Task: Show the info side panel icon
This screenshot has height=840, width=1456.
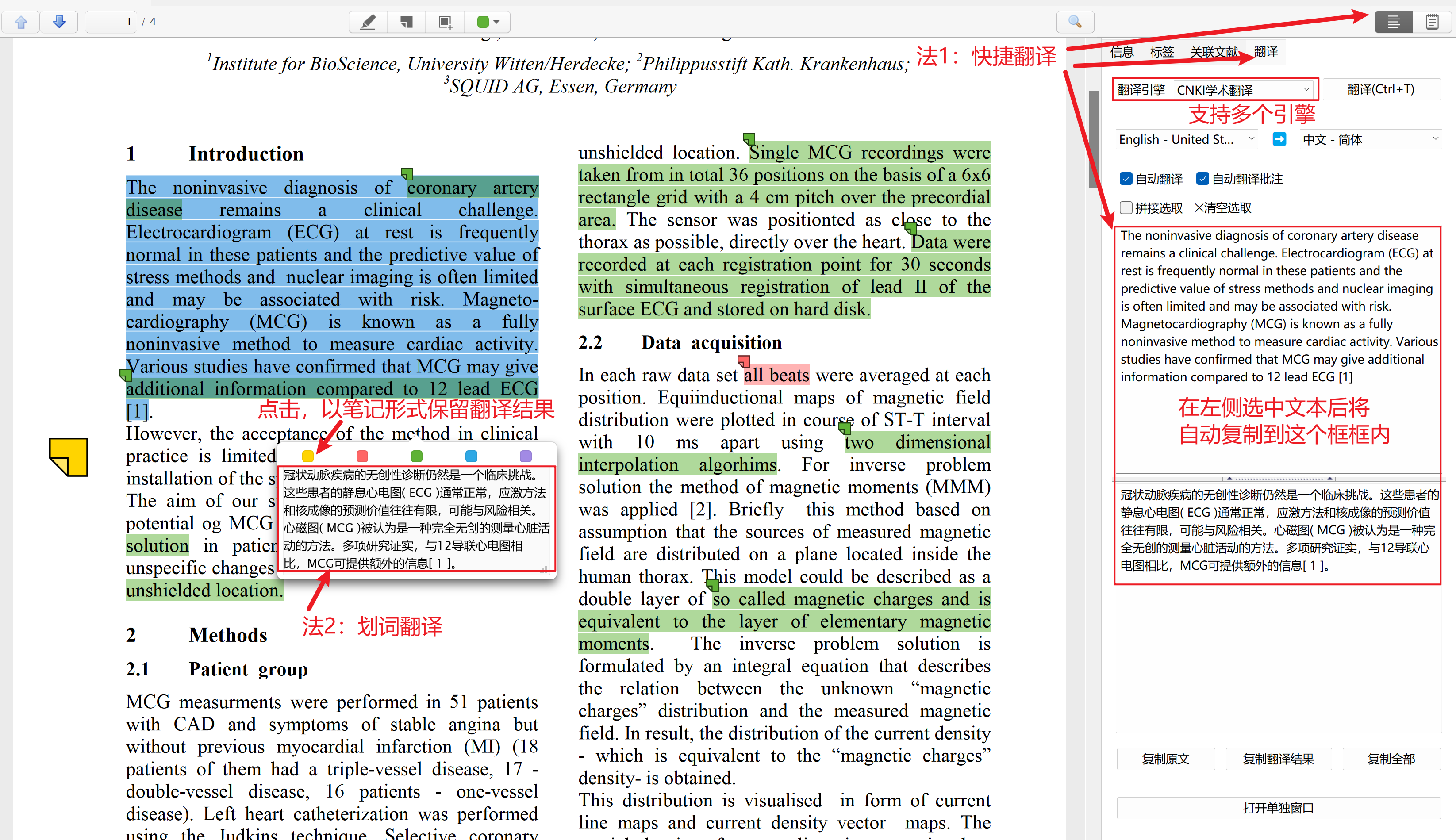Action: pyautogui.click(x=1393, y=22)
